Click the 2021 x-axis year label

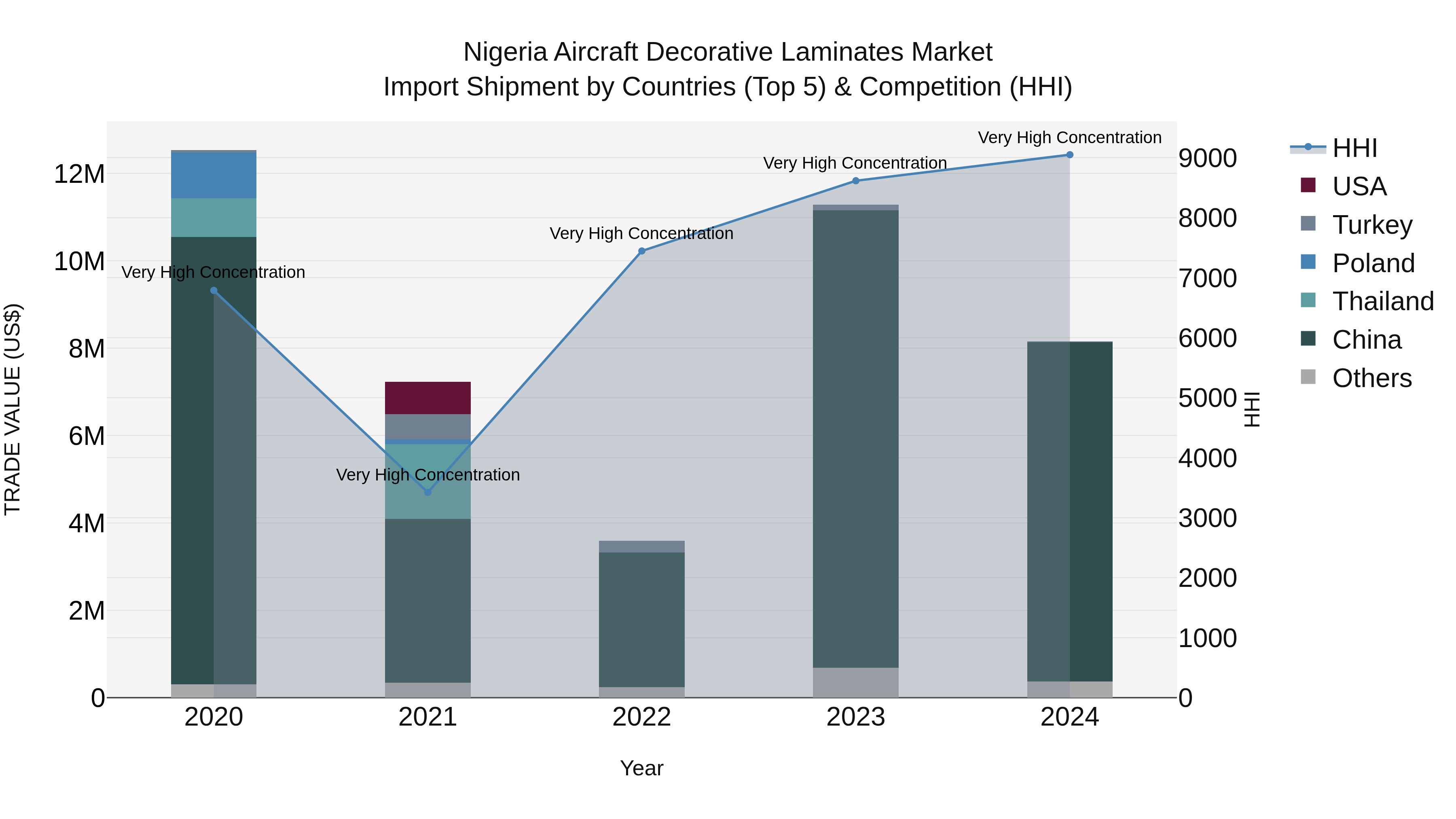tap(428, 717)
